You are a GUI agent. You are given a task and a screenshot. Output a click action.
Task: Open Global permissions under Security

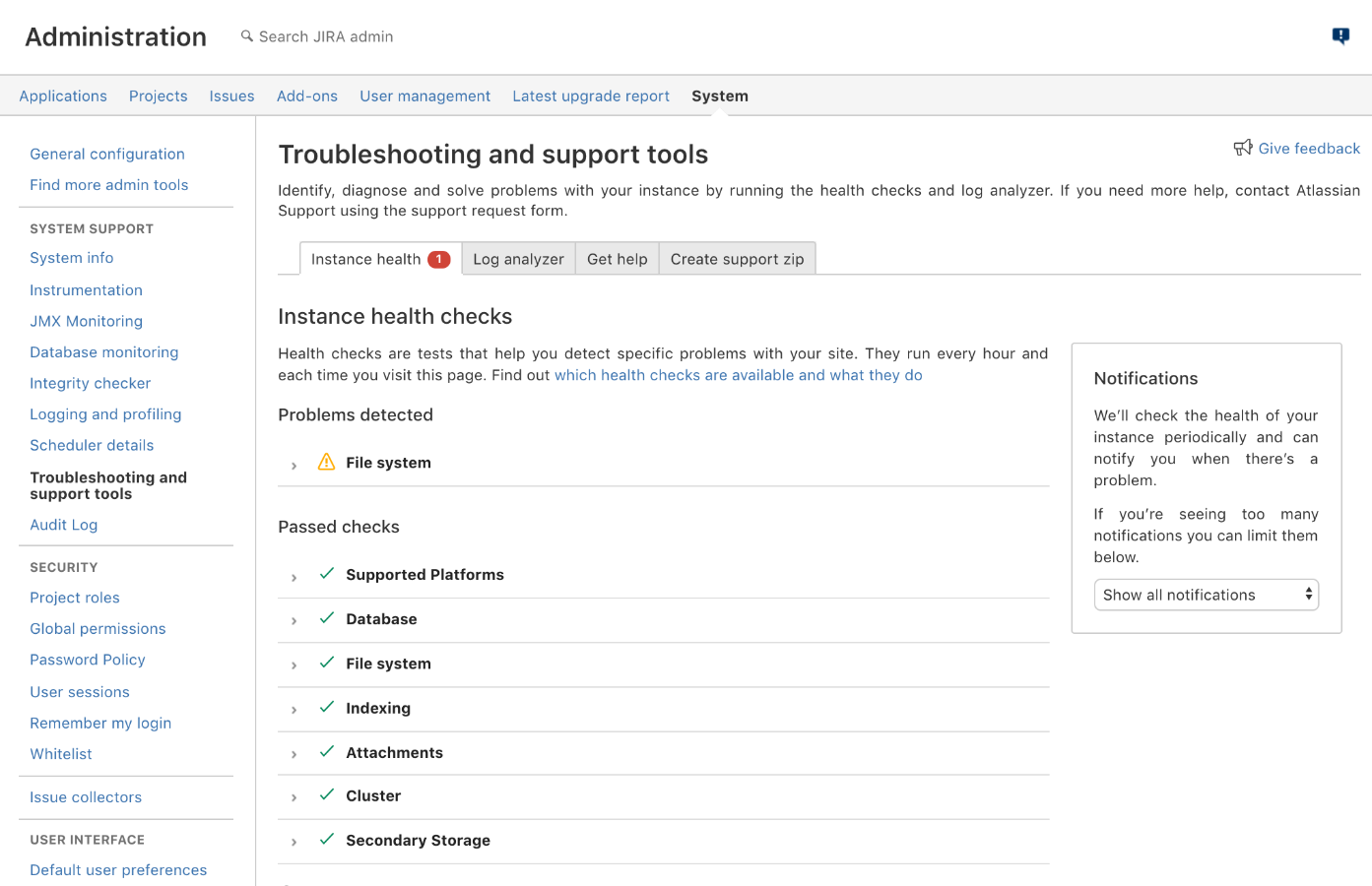point(98,628)
